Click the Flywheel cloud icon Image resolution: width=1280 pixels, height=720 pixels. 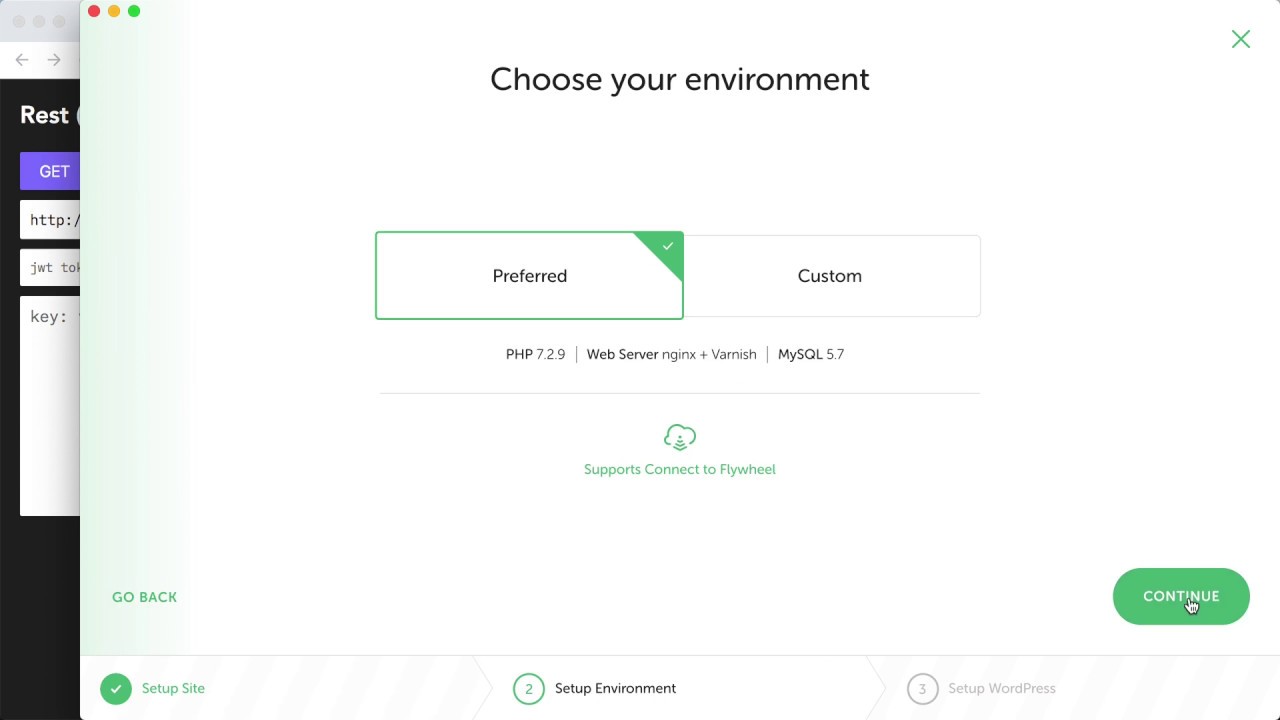click(680, 437)
